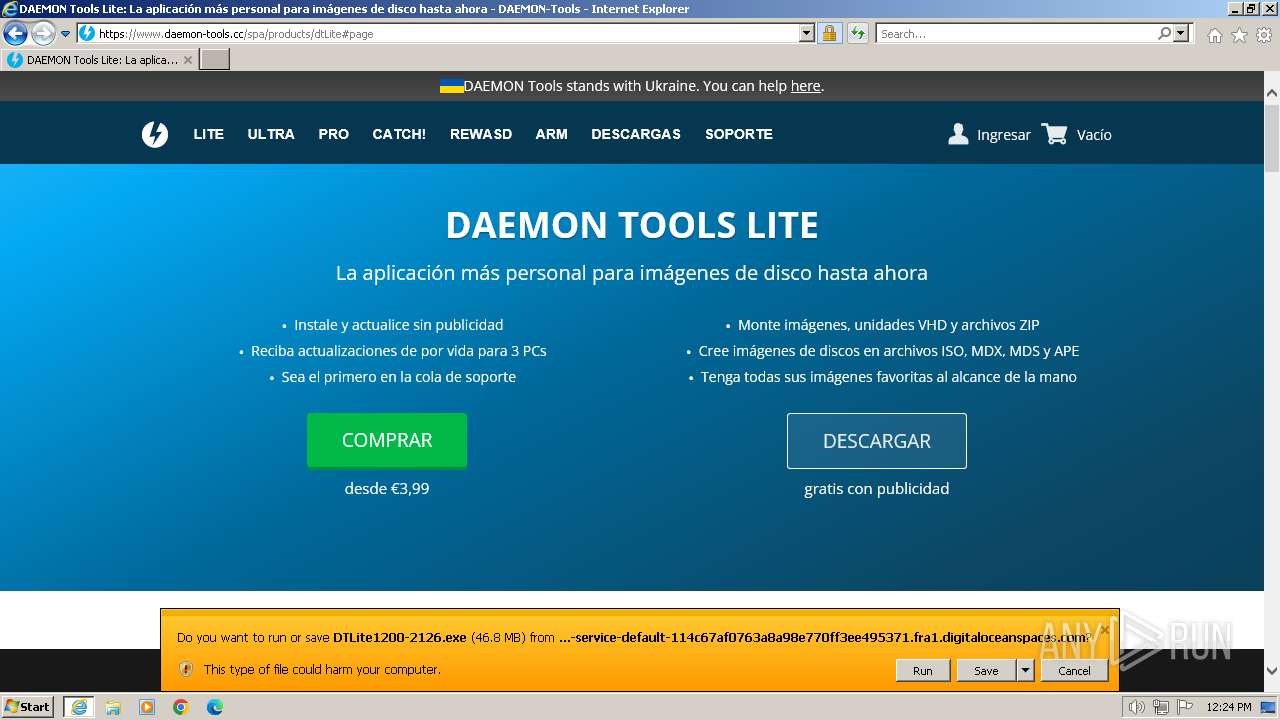The height and width of the screenshot is (720, 1280).
Task: Click the Ingresar user icon
Action: pyautogui.click(x=958, y=134)
